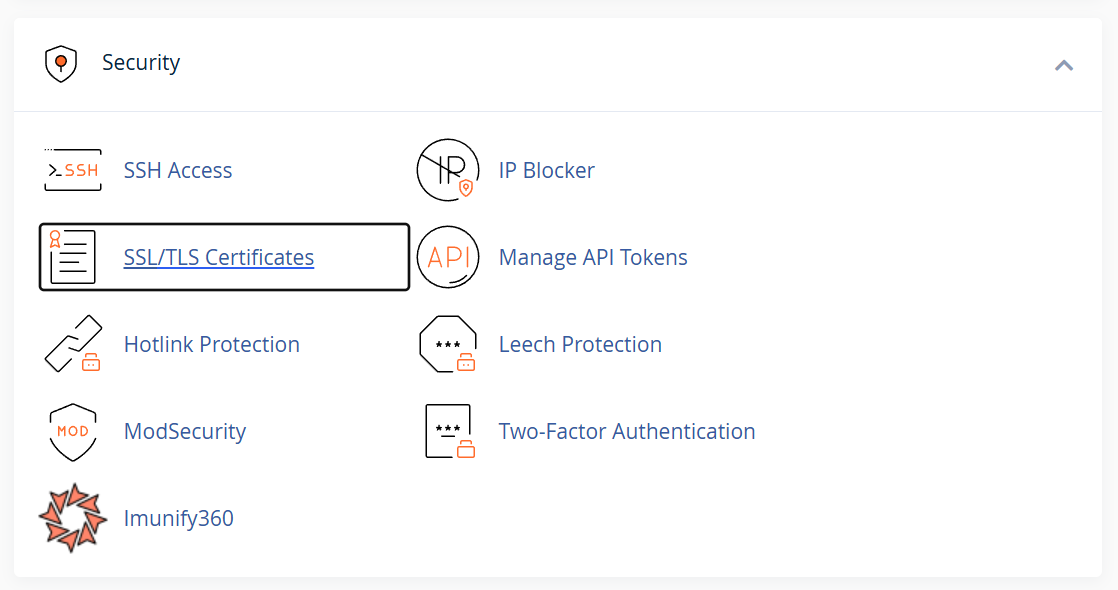
Task: Follow the SSL/TLS Certificates link
Action: (x=219, y=258)
